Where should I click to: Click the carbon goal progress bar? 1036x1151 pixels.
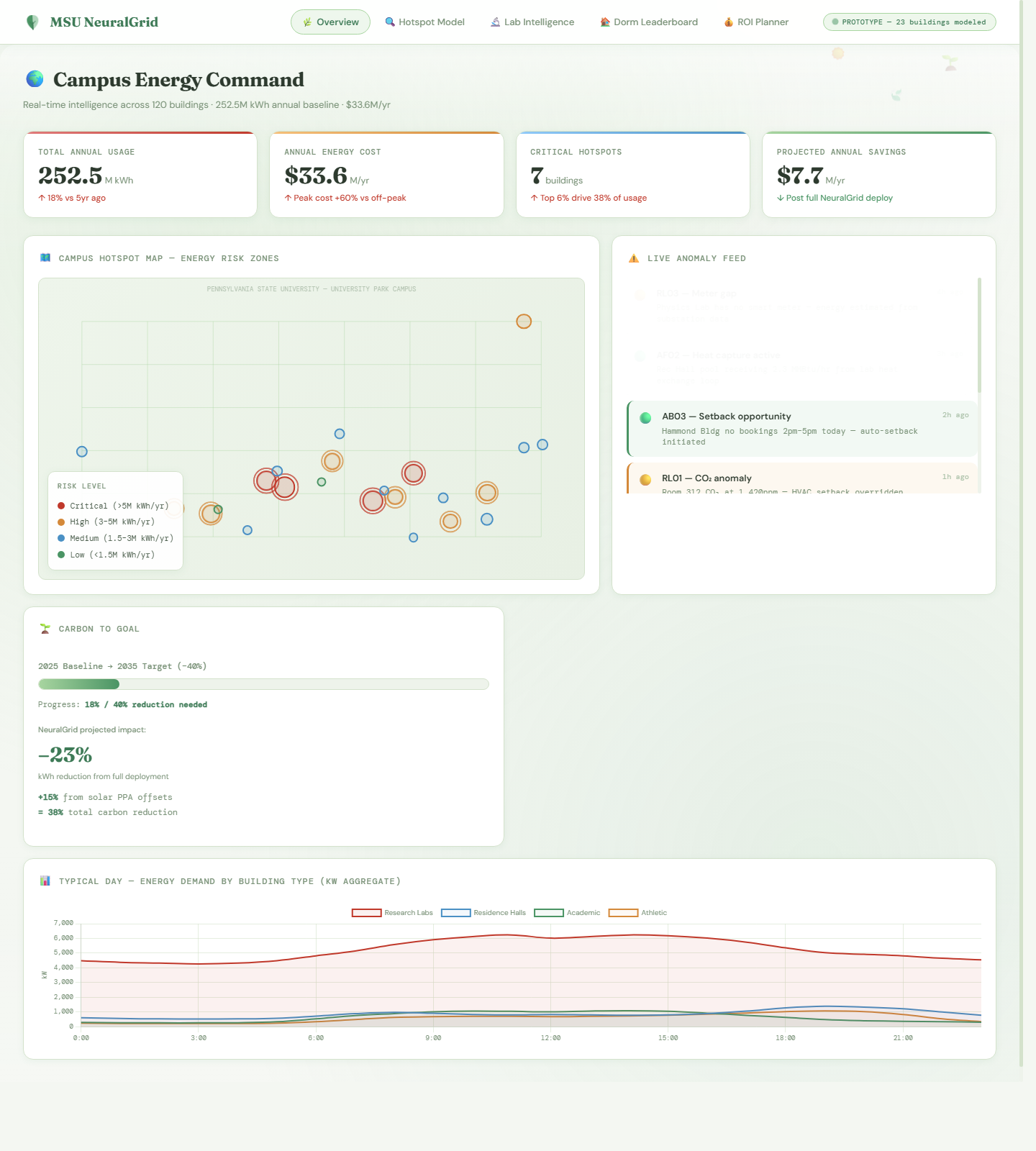point(263,684)
